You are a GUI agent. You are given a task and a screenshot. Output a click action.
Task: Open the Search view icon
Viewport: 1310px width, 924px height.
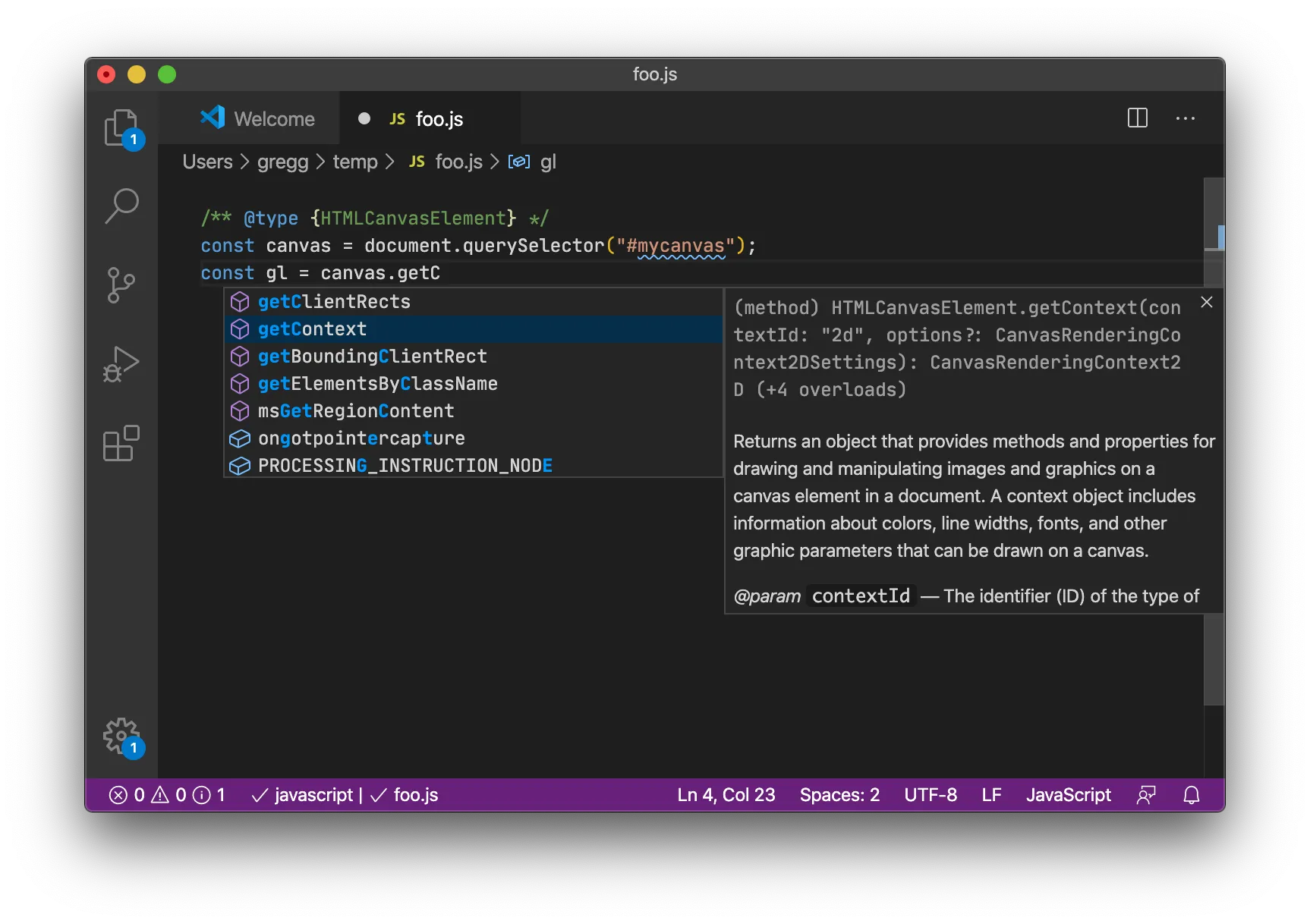pyautogui.click(x=121, y=206)
